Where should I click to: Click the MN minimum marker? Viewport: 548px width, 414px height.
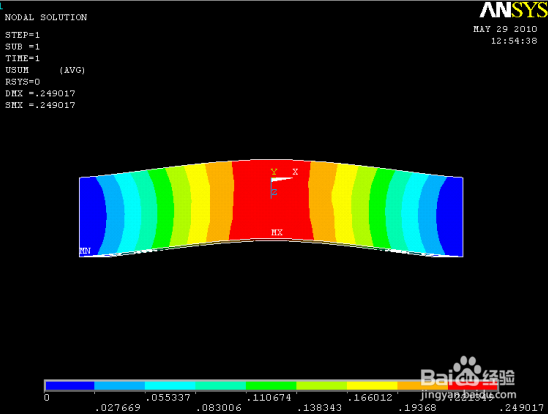(x=85, y=251)
